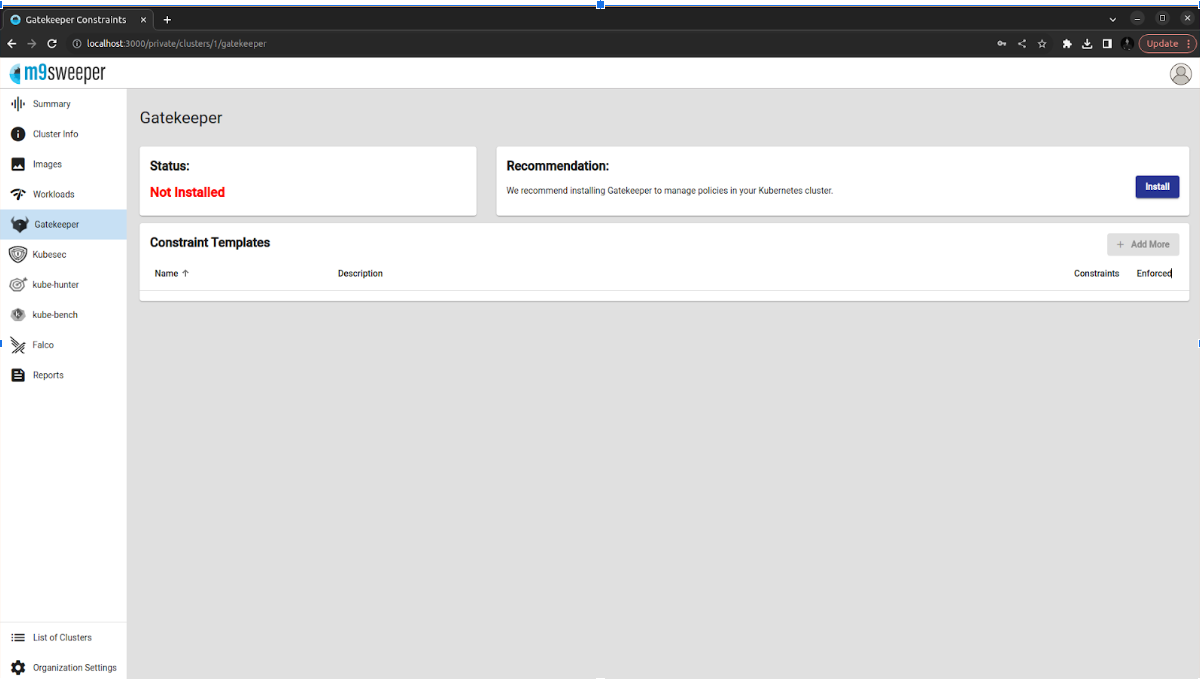Click the Summary waveform icon in sidebar
This screenshot has height=679, width=1200.
pyautogui.click(x=17, y=104)
